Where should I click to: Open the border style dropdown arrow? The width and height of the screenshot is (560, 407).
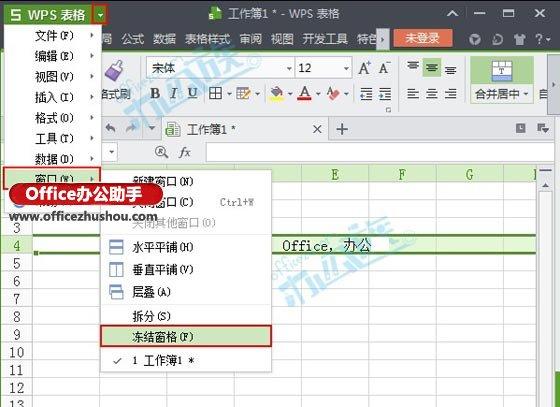(x=229, y=94)
